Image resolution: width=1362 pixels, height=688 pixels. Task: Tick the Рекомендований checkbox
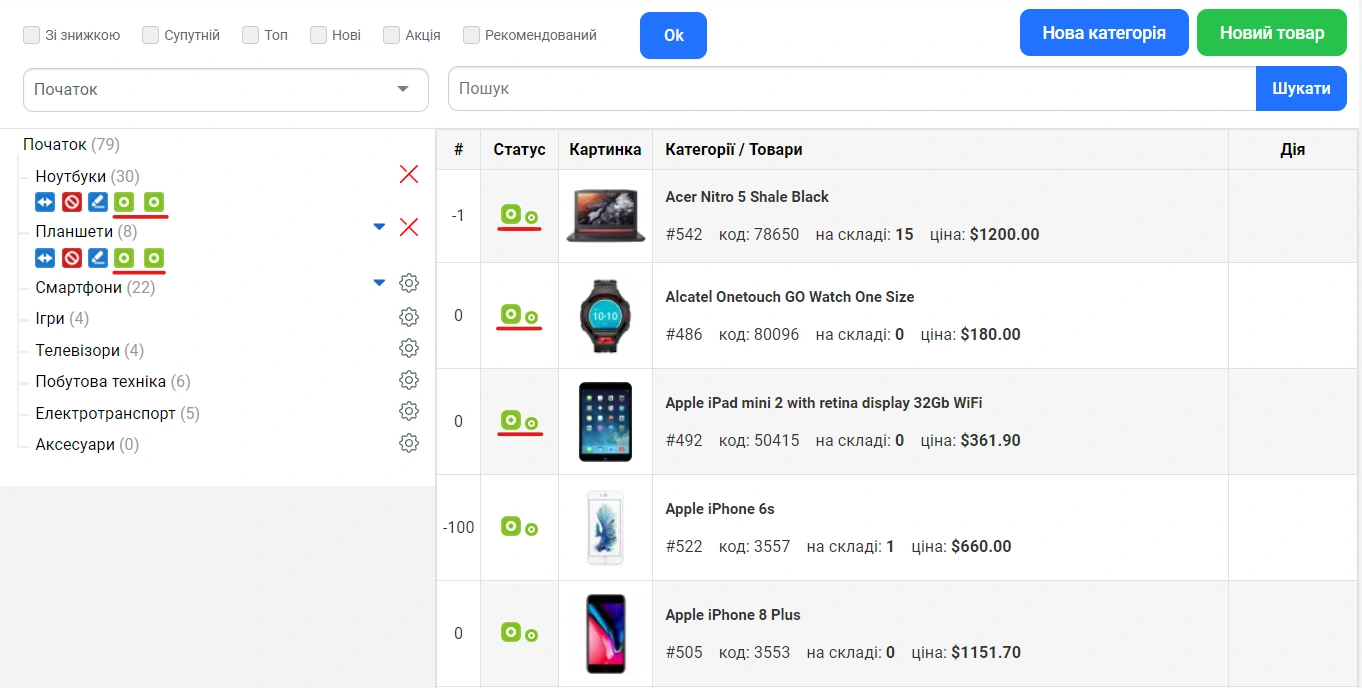point(472,35)
